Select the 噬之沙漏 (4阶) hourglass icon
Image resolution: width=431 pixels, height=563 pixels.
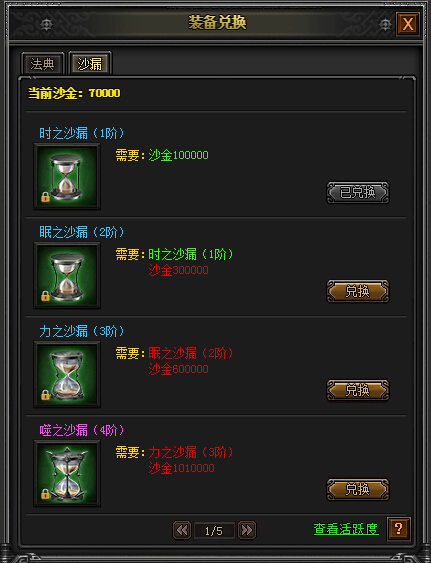(67, 473)
